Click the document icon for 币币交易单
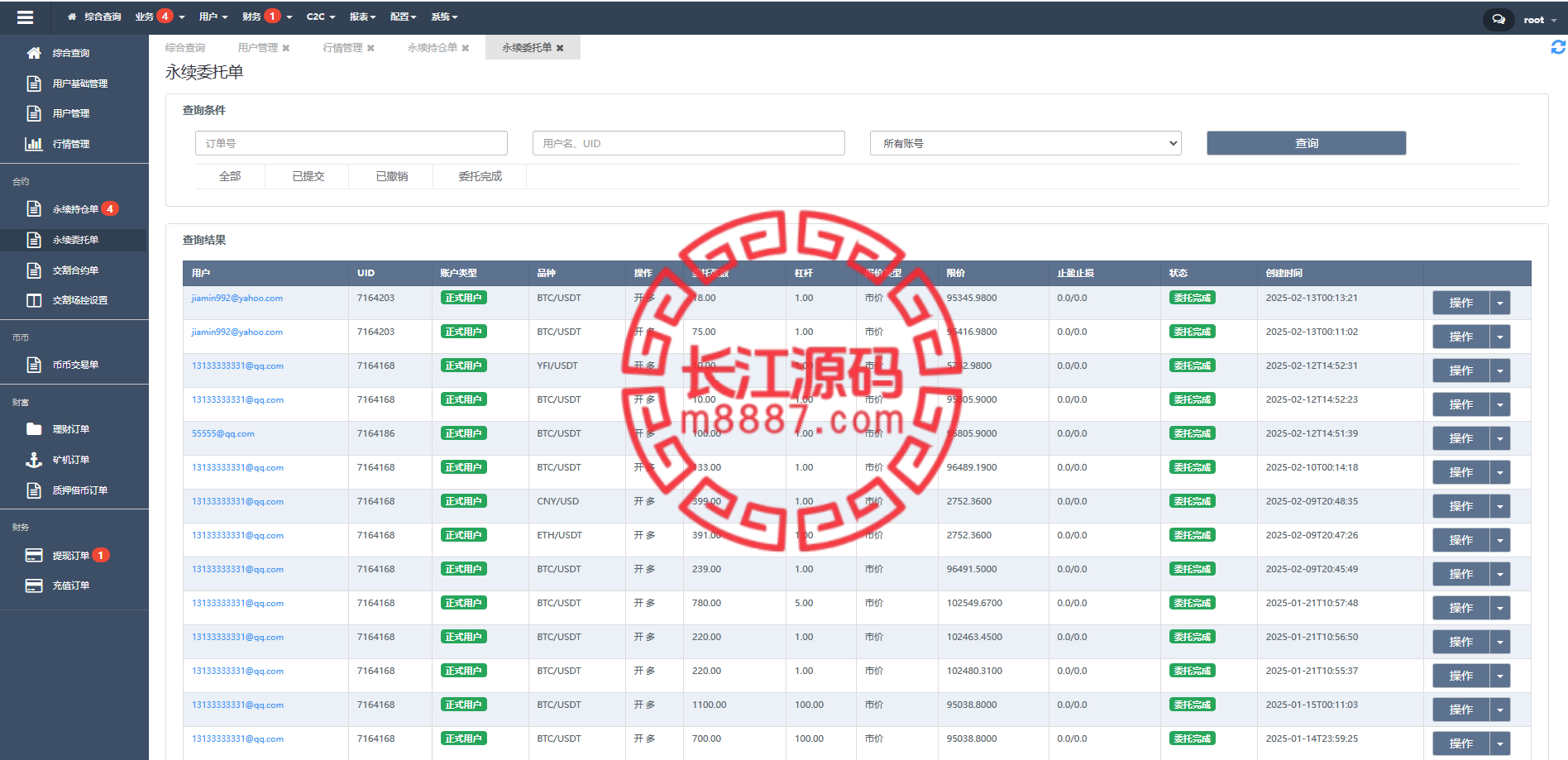1568x760 pixels. click(x=34, y=365)
